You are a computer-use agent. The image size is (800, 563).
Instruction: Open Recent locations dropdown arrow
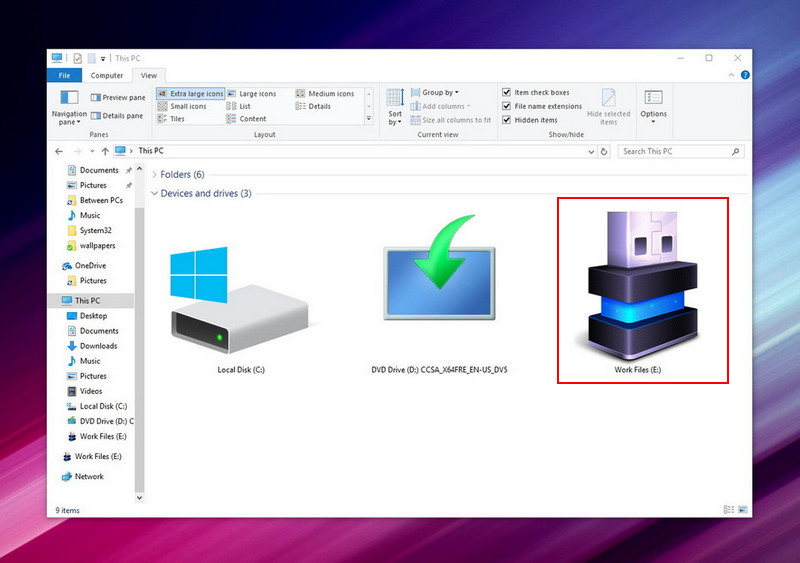tap(92, 151)
